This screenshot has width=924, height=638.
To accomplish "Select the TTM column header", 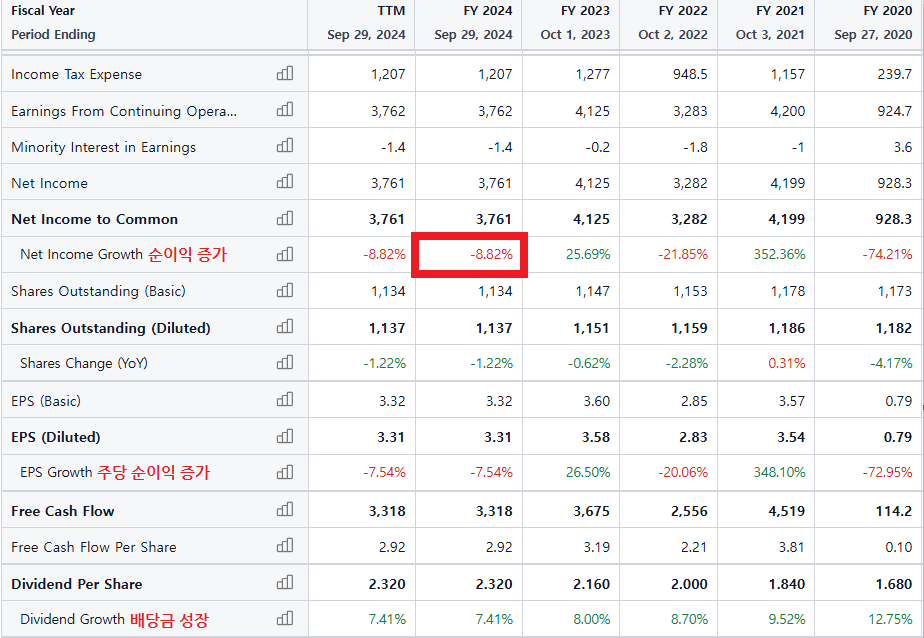I will [391, 11].
